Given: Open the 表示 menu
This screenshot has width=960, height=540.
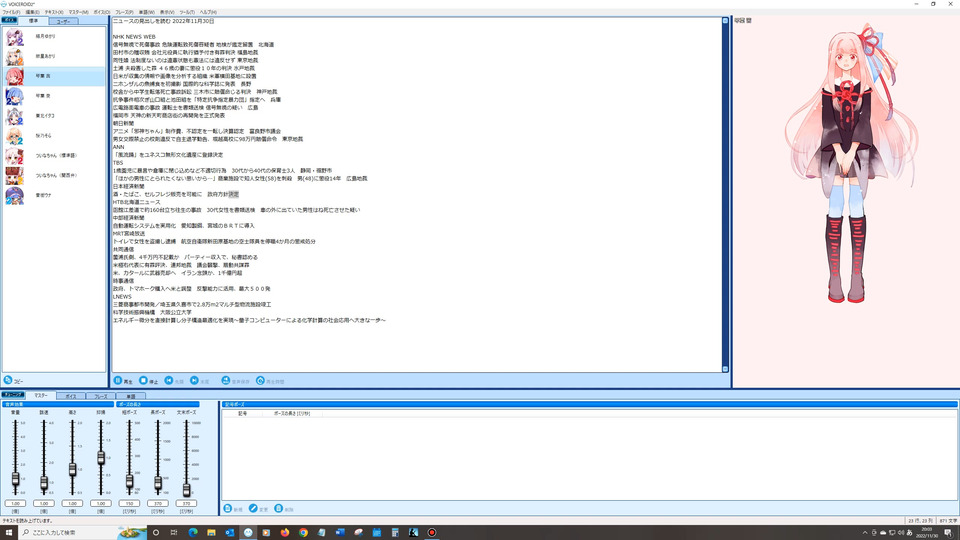Looking at the screenshot, I should (167, 12).
